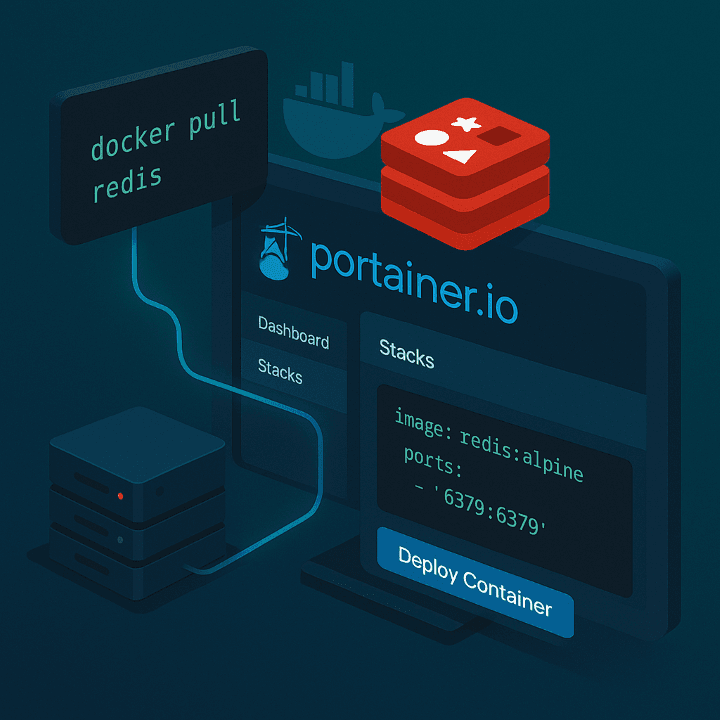Screen dimensions: 720x720
Task: Open Dashboard in the sidebar
Action: tap(293, 332)
